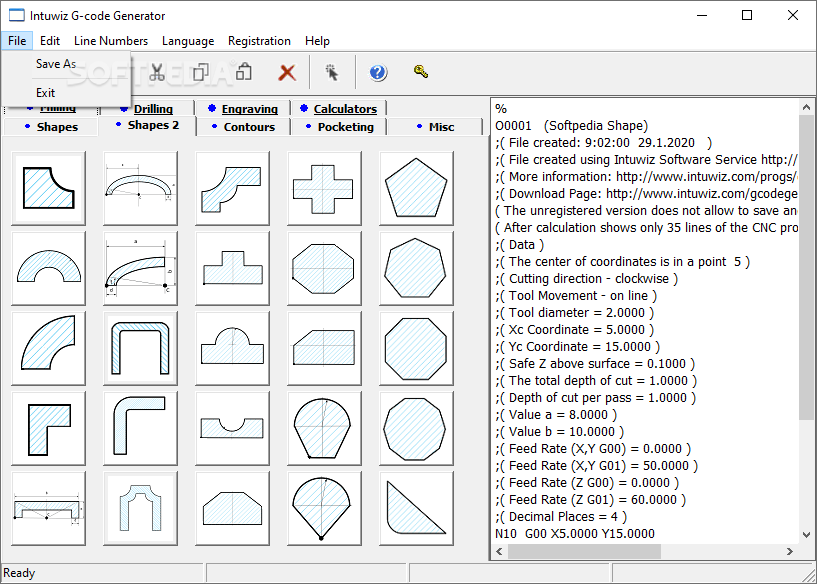817x584 pixels.
Task: Click the yellow key registration icon
Action: pyautogui.click(x=421, y=71)
